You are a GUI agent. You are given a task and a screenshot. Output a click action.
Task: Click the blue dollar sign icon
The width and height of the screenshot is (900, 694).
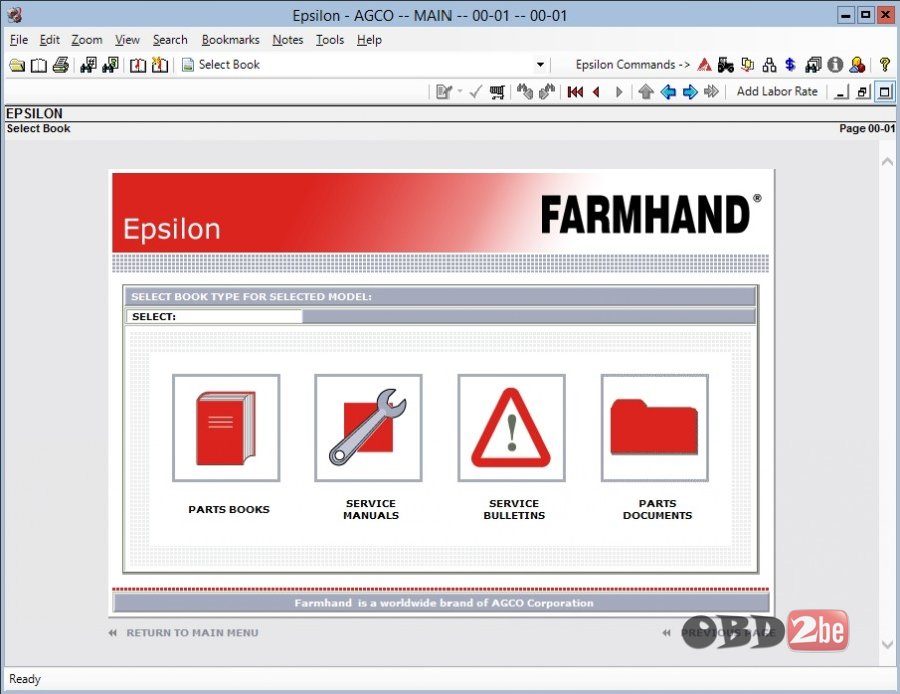[790, 65]
